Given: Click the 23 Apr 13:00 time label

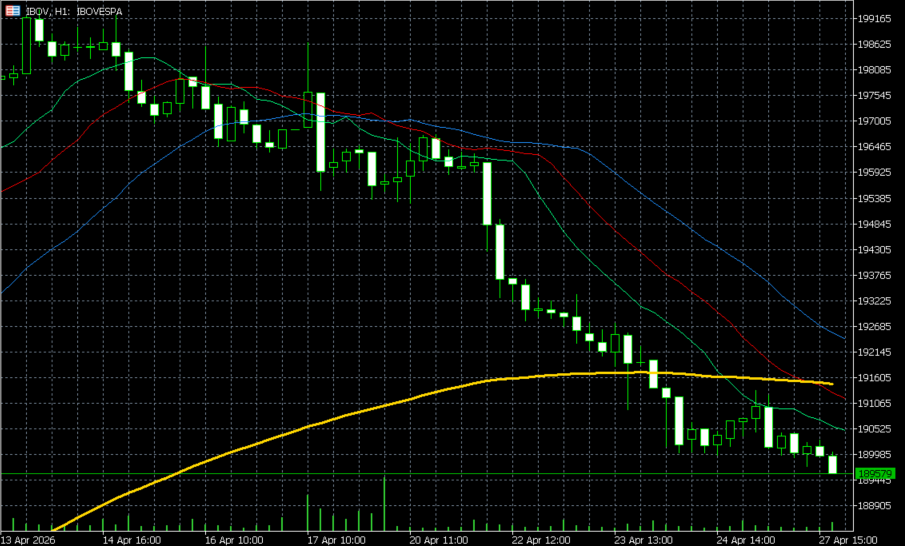Looking at the screenshot, I should 643,540.
